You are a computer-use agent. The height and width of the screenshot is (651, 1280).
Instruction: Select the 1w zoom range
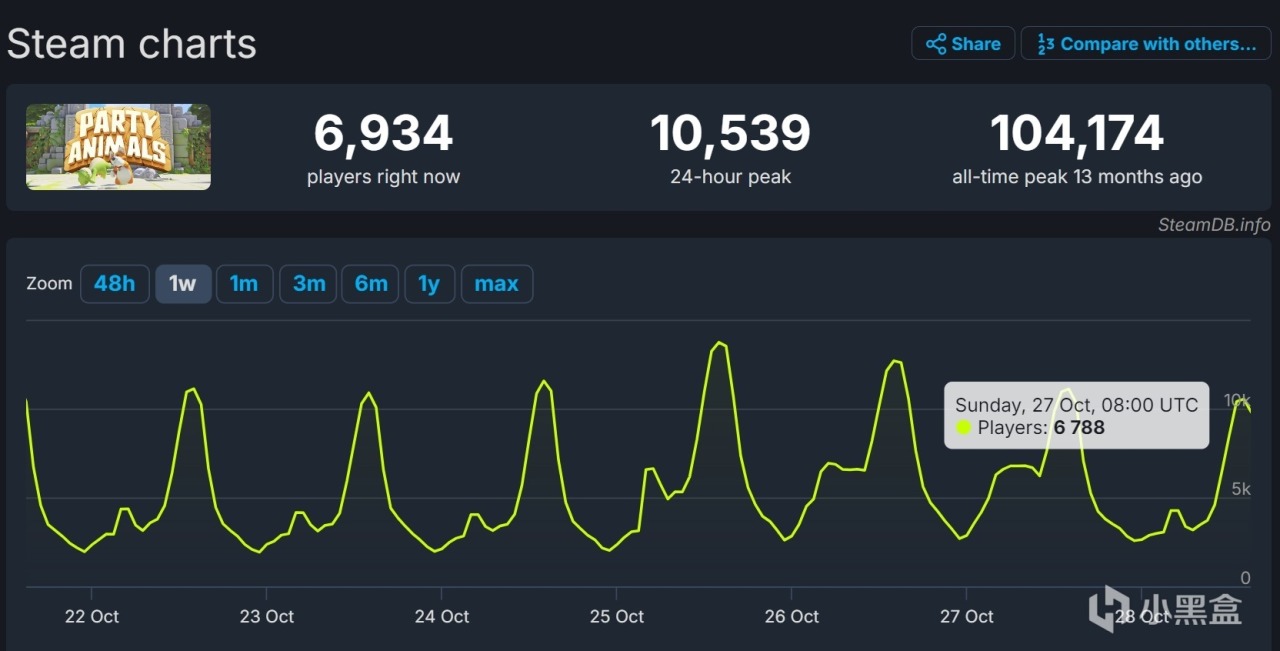(183, 284)
